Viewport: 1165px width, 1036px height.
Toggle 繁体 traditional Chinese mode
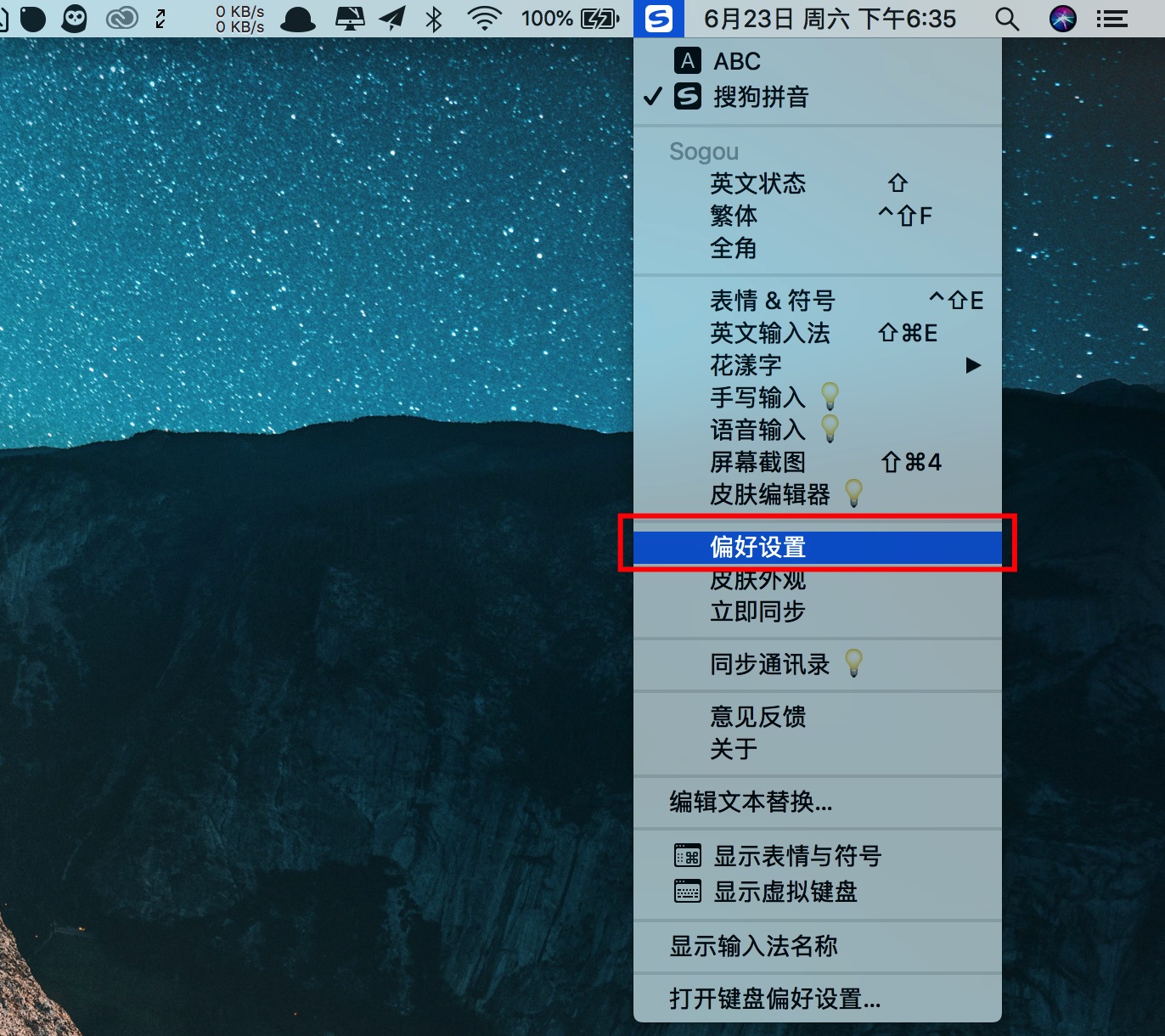tap(734, 216)
